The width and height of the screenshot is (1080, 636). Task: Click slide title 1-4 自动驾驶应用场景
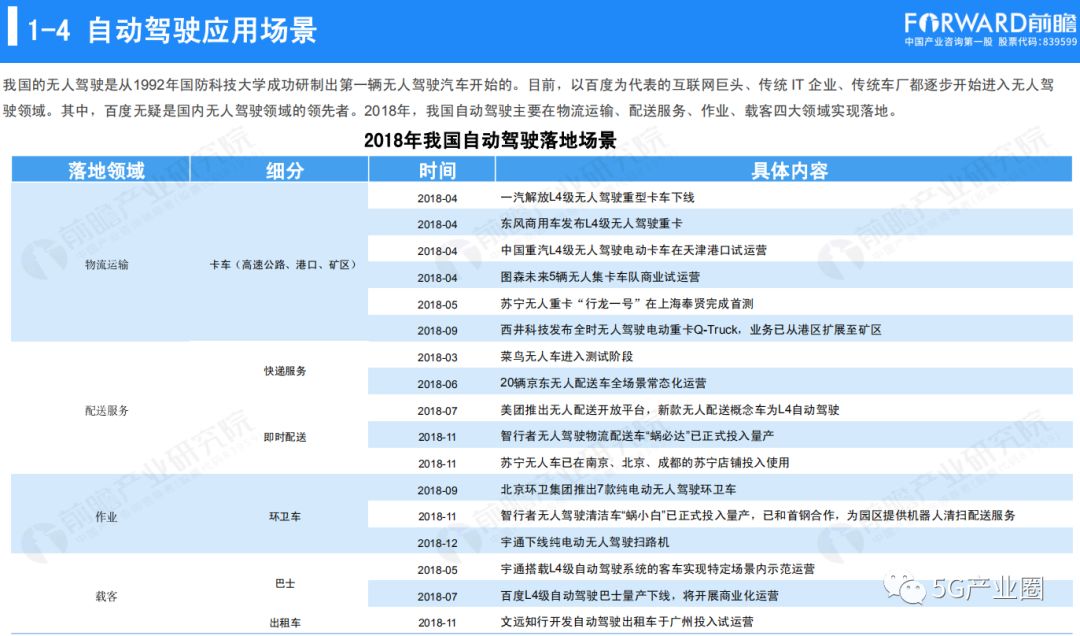172,30
